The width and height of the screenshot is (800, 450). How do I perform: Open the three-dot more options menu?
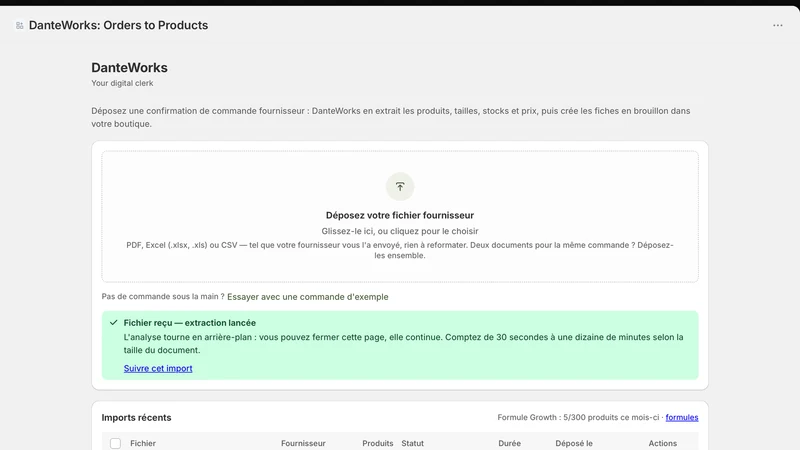point(777,25)
